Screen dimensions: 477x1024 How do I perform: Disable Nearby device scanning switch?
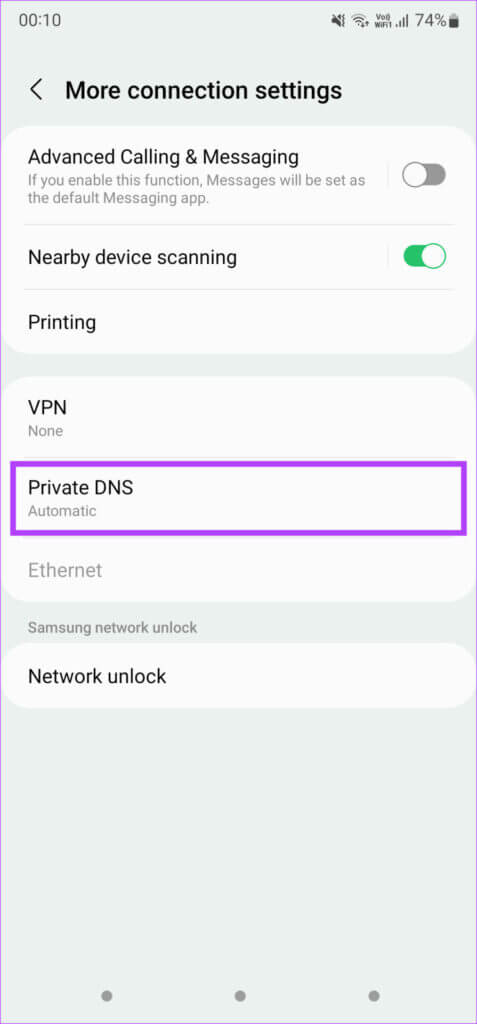click(x=424, y=257)
